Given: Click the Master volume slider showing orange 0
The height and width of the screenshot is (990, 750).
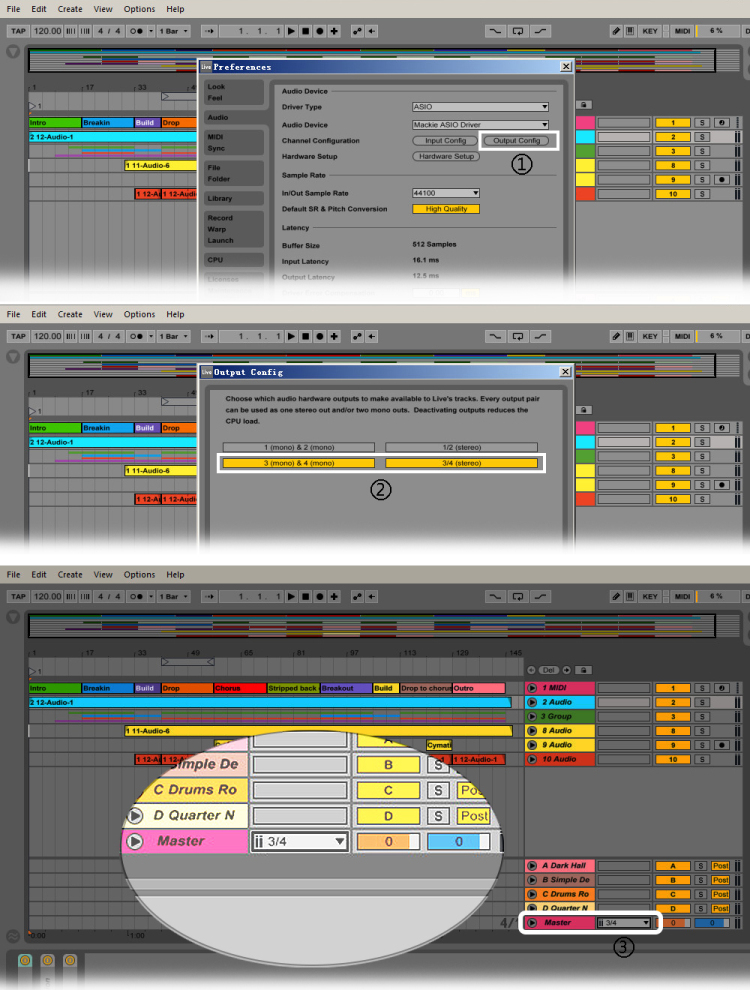Looking at the screenshot, I should [x=674, y=923].
